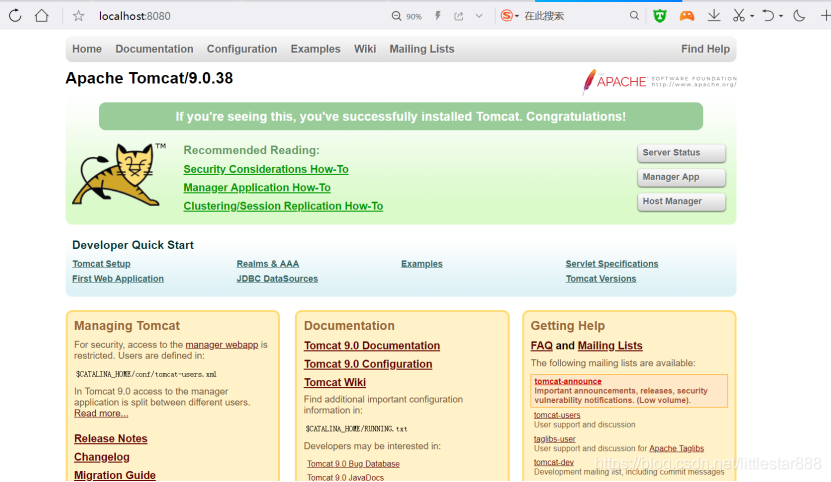Open the Tomcat Setup link
Image resolution: width=831 pixels, height=482 pixels.
(101, 264)
